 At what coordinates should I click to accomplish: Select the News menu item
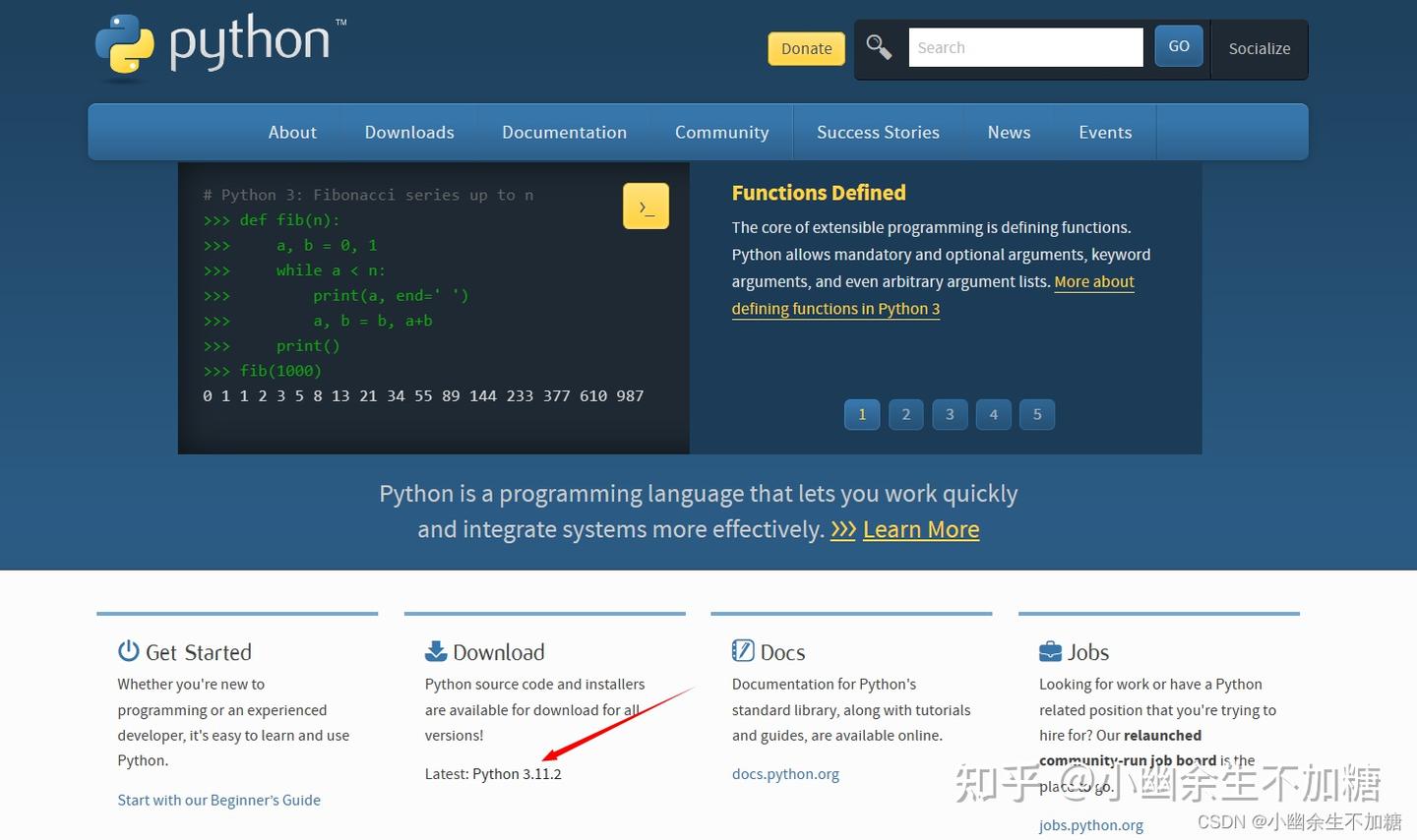click(x=1009, y=132)
